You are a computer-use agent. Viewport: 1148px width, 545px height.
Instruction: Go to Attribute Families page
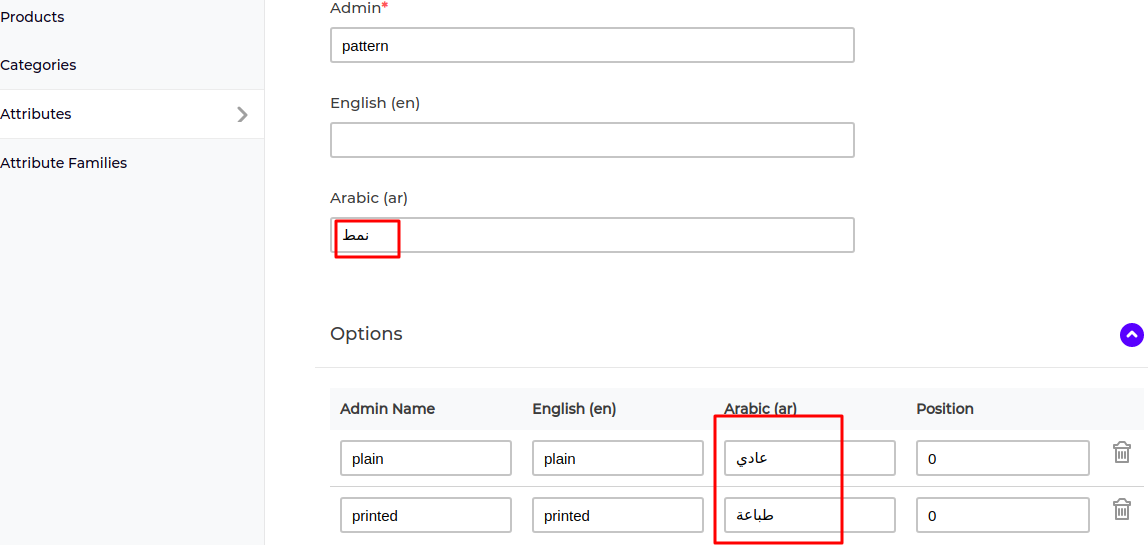point(64,163)
